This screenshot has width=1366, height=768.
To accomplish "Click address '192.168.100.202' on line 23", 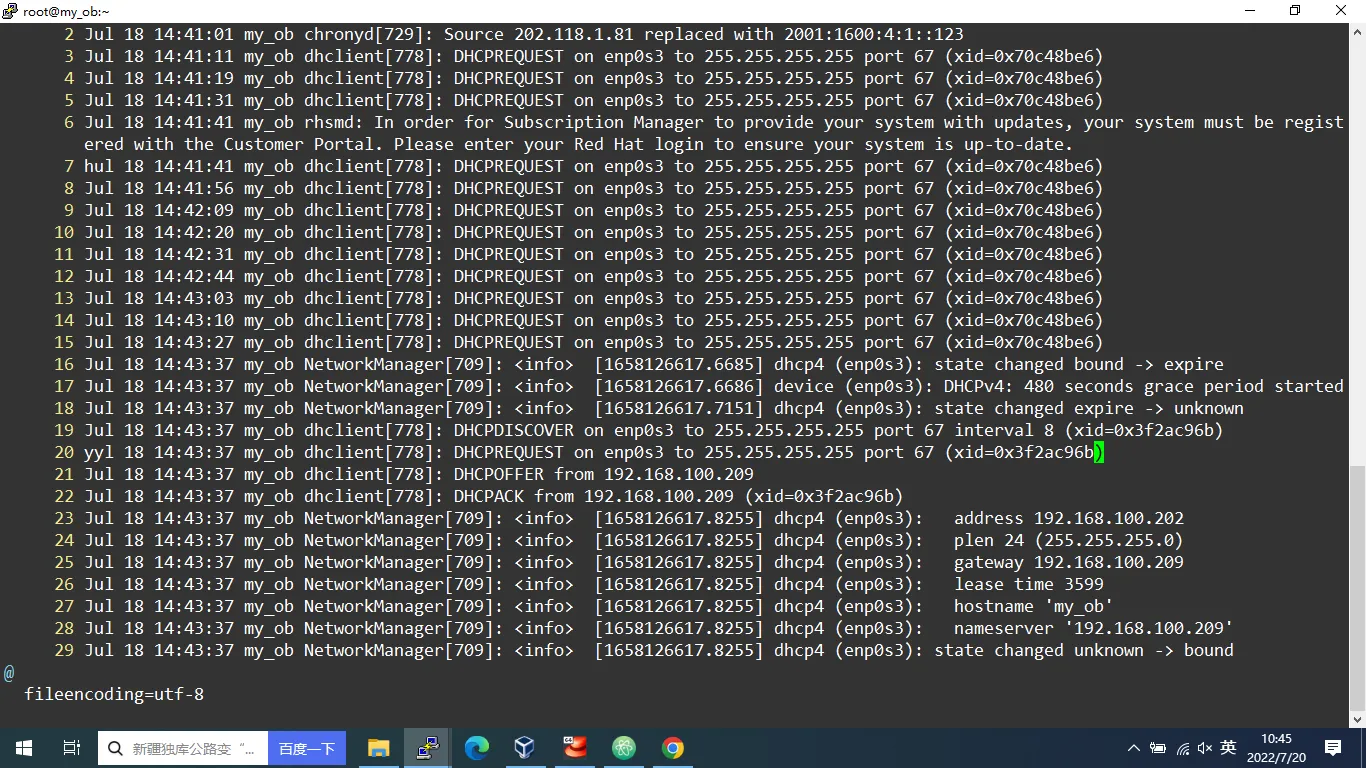I will [x=1109, y=518].
